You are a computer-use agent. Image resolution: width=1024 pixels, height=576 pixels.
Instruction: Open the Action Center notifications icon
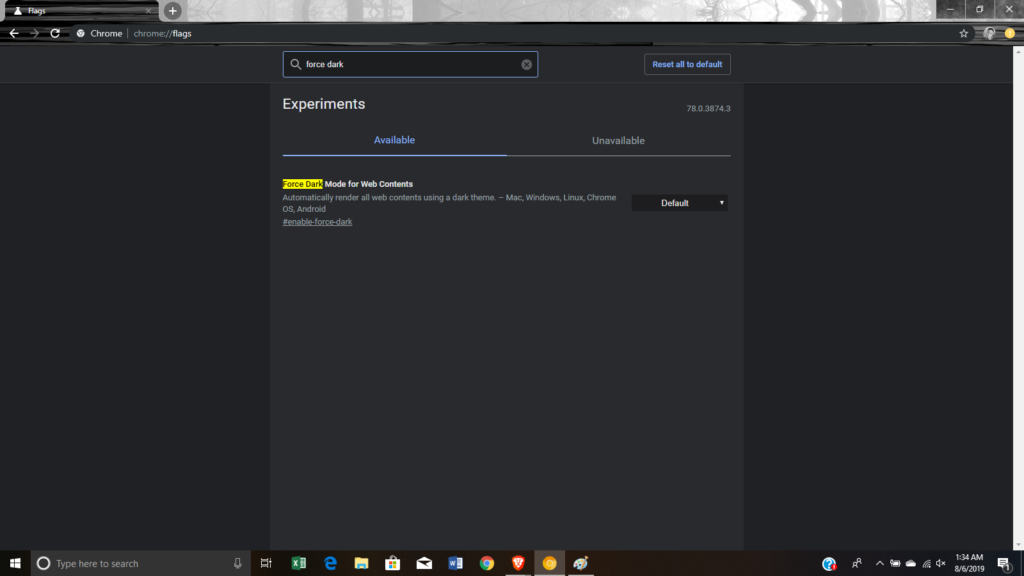coord(1004,563)
